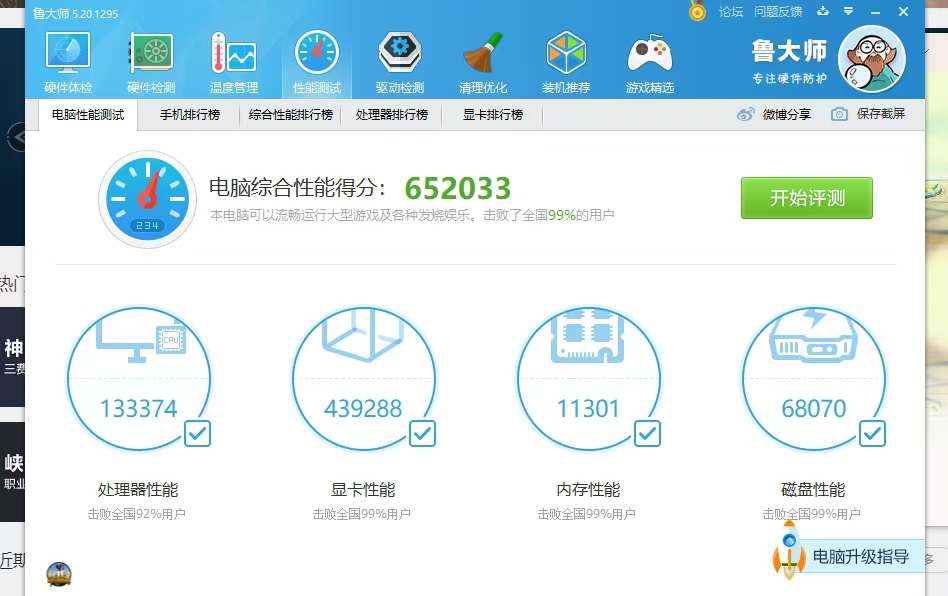
Task: Minimize the 鲁大师 window
Action: pos(876,11)
